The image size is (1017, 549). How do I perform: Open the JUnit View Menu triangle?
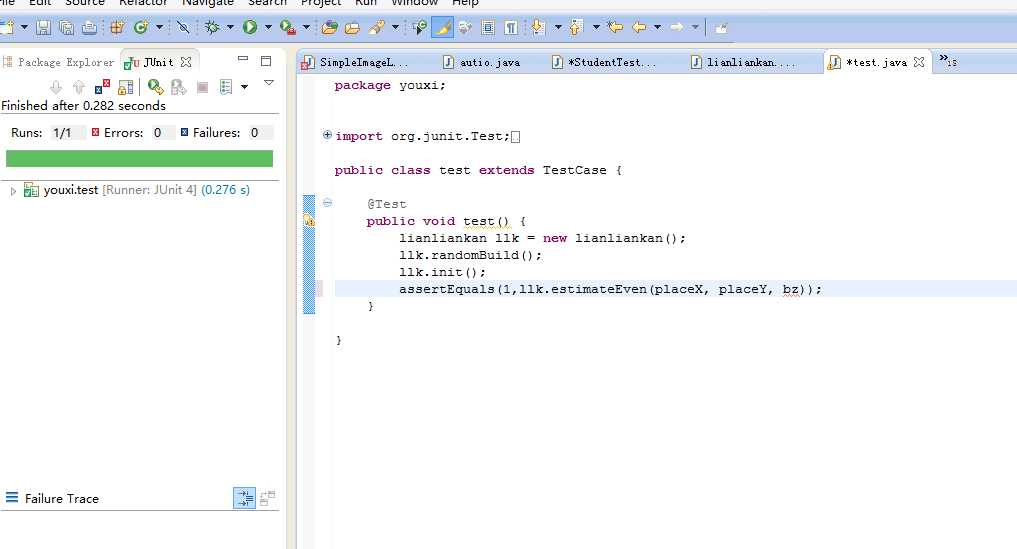pyautogui.click(x=269, y=83)
